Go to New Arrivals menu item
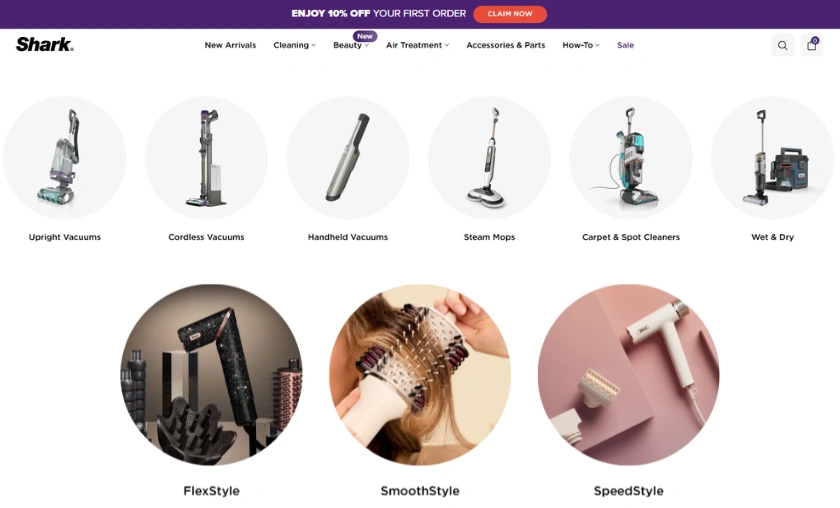The width and height of the screenshot is (840, 508). [230, 45]
